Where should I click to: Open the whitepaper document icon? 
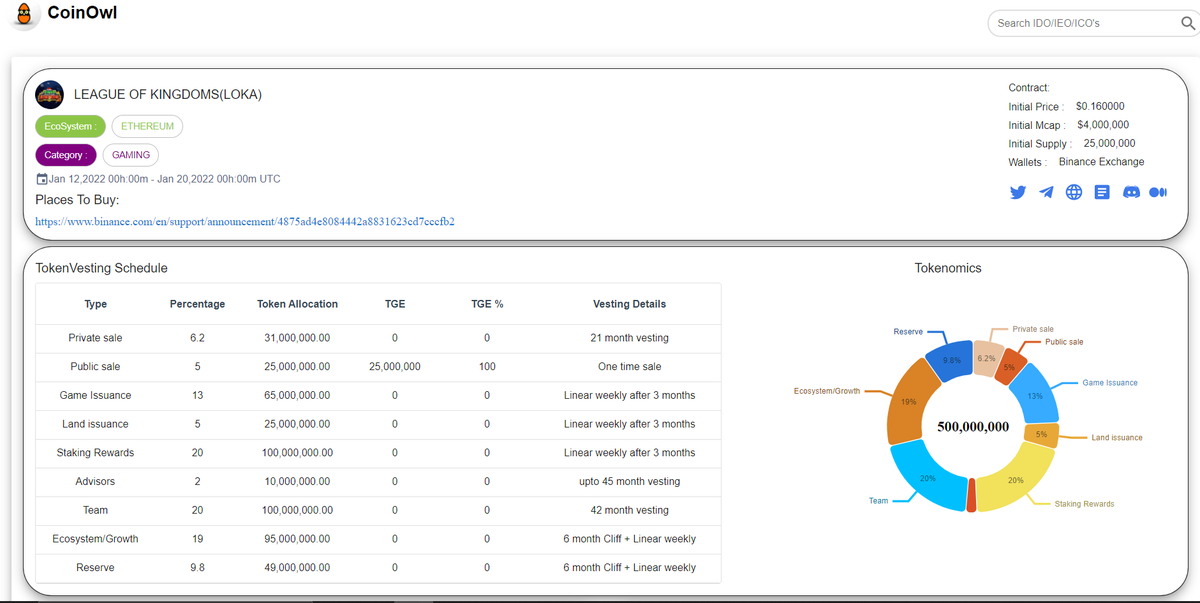pyautogui.click(x=1102, y=192)
